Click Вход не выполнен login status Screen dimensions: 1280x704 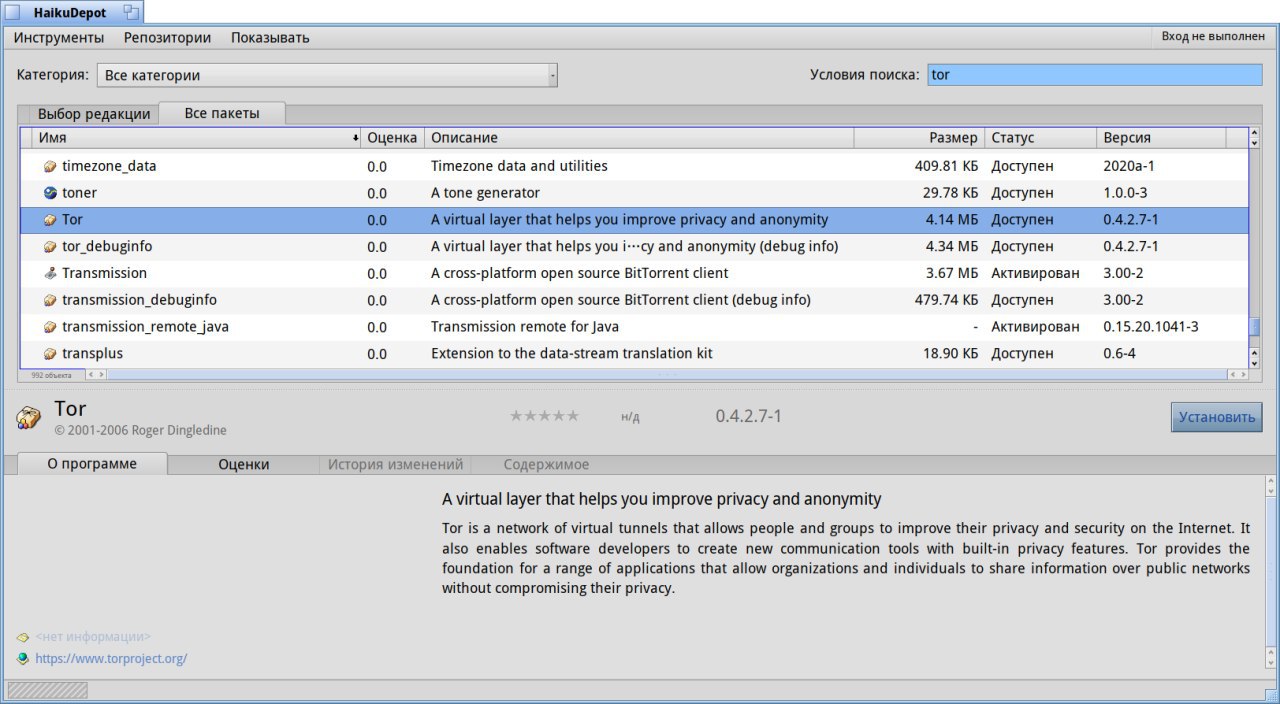(x=1213, y=36)
